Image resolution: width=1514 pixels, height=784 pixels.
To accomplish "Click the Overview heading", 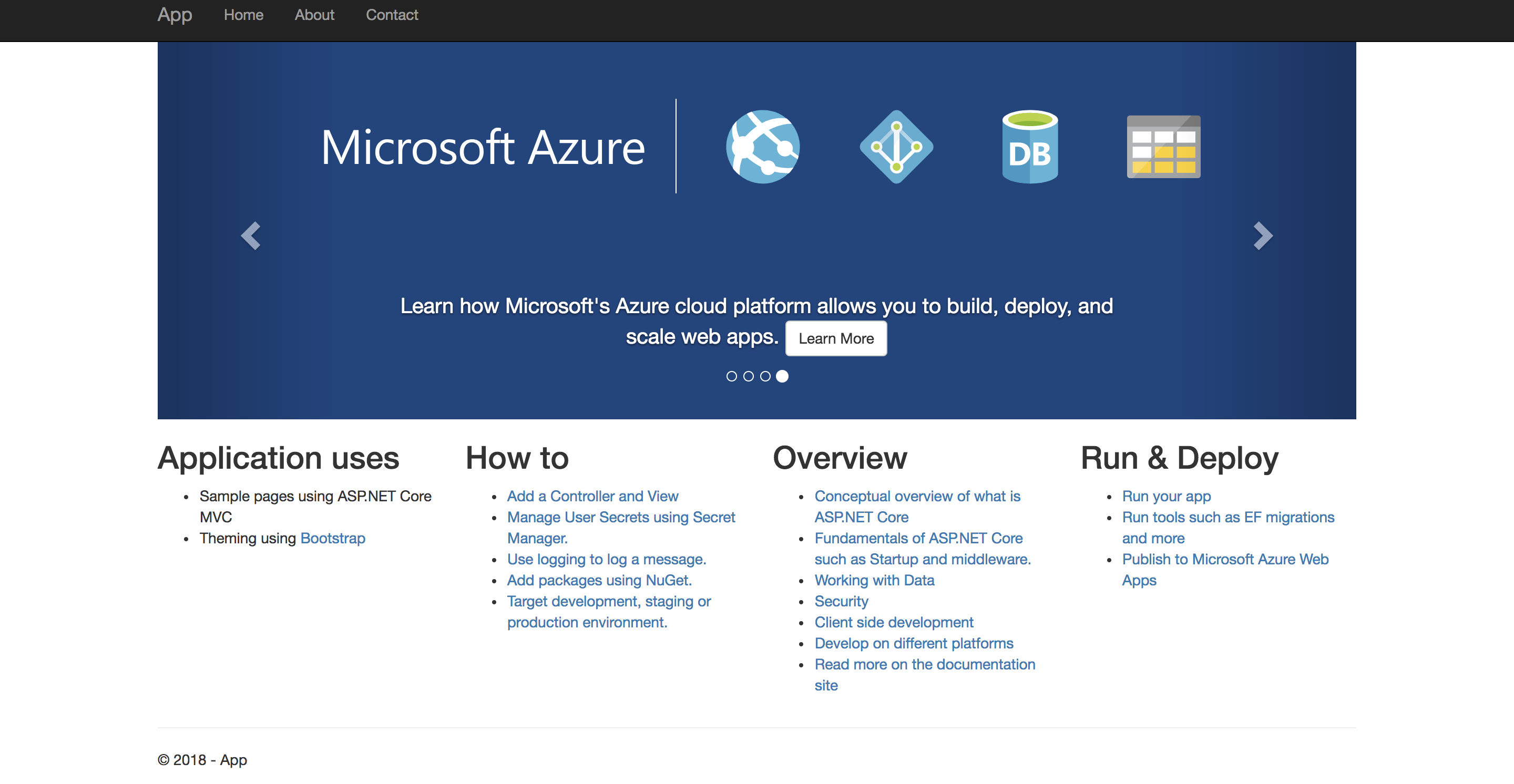I will pos(840,458).
